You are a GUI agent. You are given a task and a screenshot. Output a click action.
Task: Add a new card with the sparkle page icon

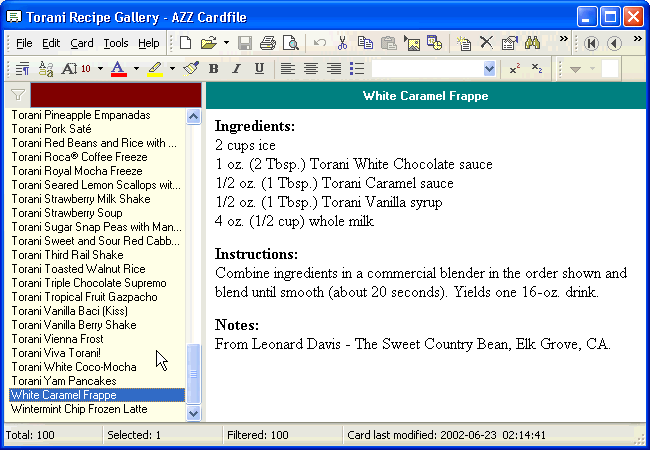(463, 43)
